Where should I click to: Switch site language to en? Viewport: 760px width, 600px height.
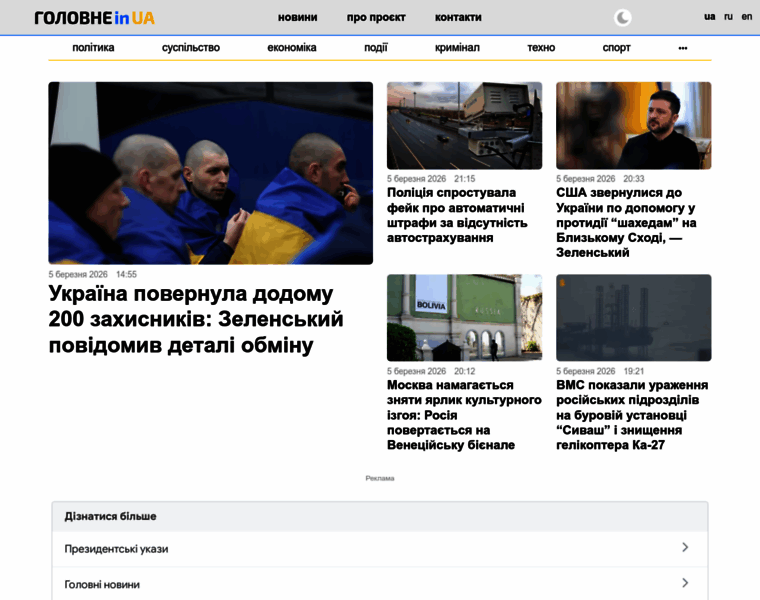click(x=746, y=17)
